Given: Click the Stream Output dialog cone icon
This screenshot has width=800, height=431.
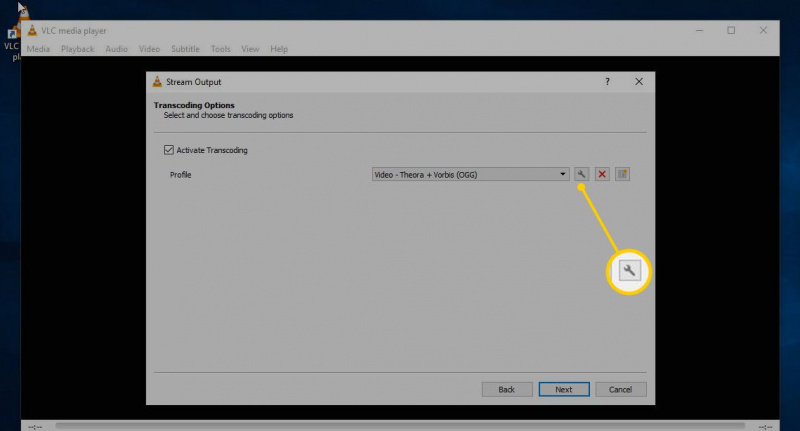Looking at the screenshot, I should click(x=157, y=82).
